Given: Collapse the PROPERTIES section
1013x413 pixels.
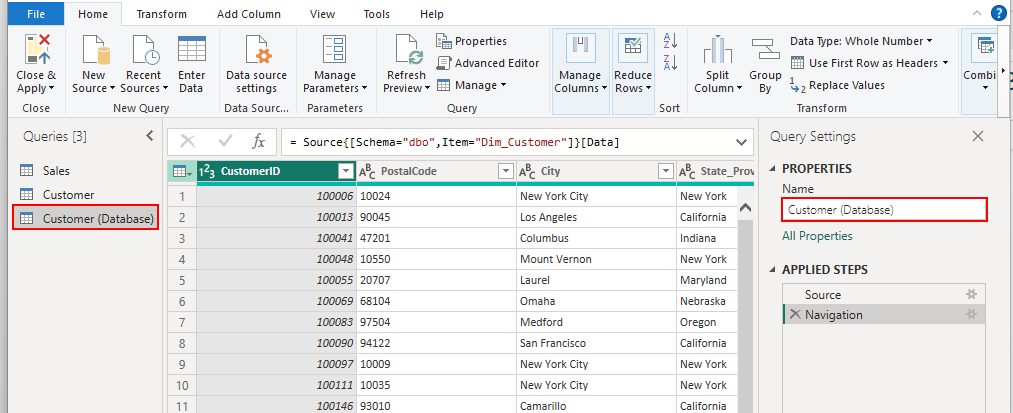Looking at the screenshot, I should 773,169.
